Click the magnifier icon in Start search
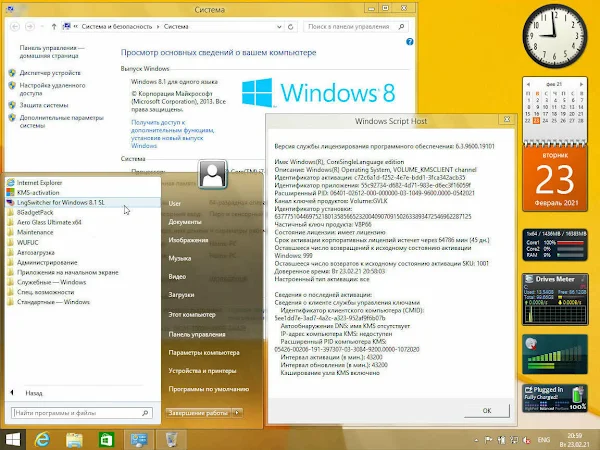The width and height of the screenshot is (600, 450). coord(145,413)
